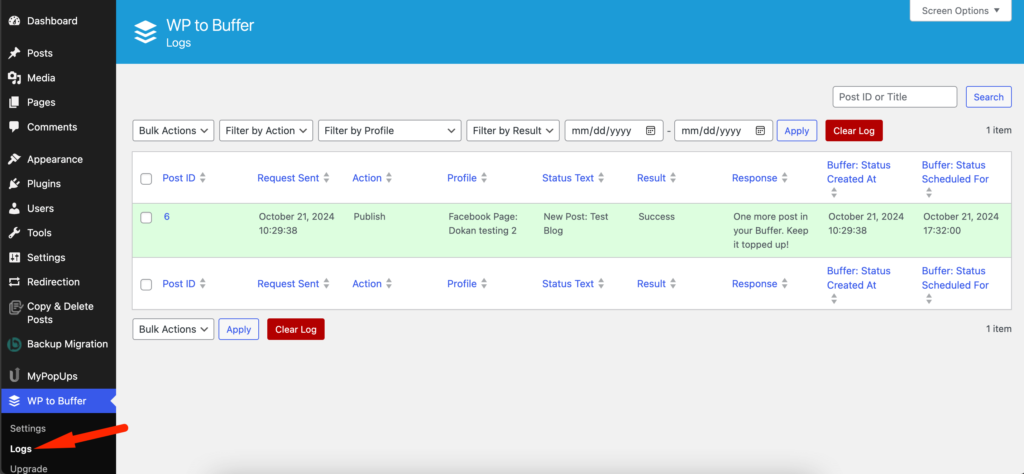This screenshot has height=474, width=1024.
Task: Click the Redirection arrows icon
Action: point(14,282)
